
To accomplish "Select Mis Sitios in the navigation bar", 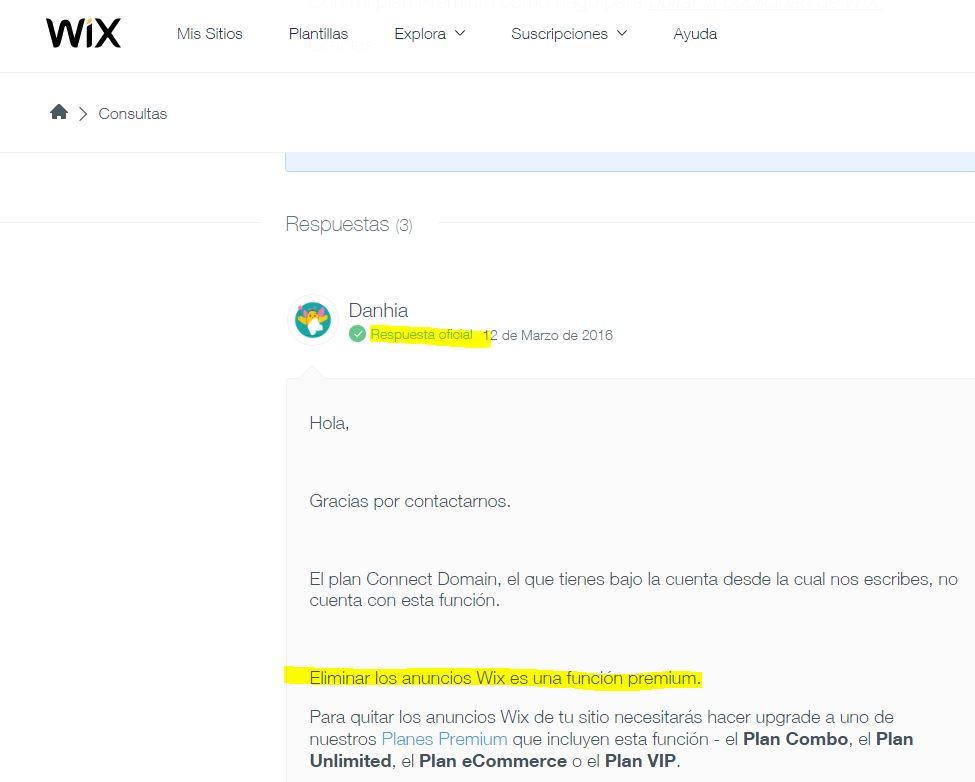I will pyautogui.click(x=209, y=33).
